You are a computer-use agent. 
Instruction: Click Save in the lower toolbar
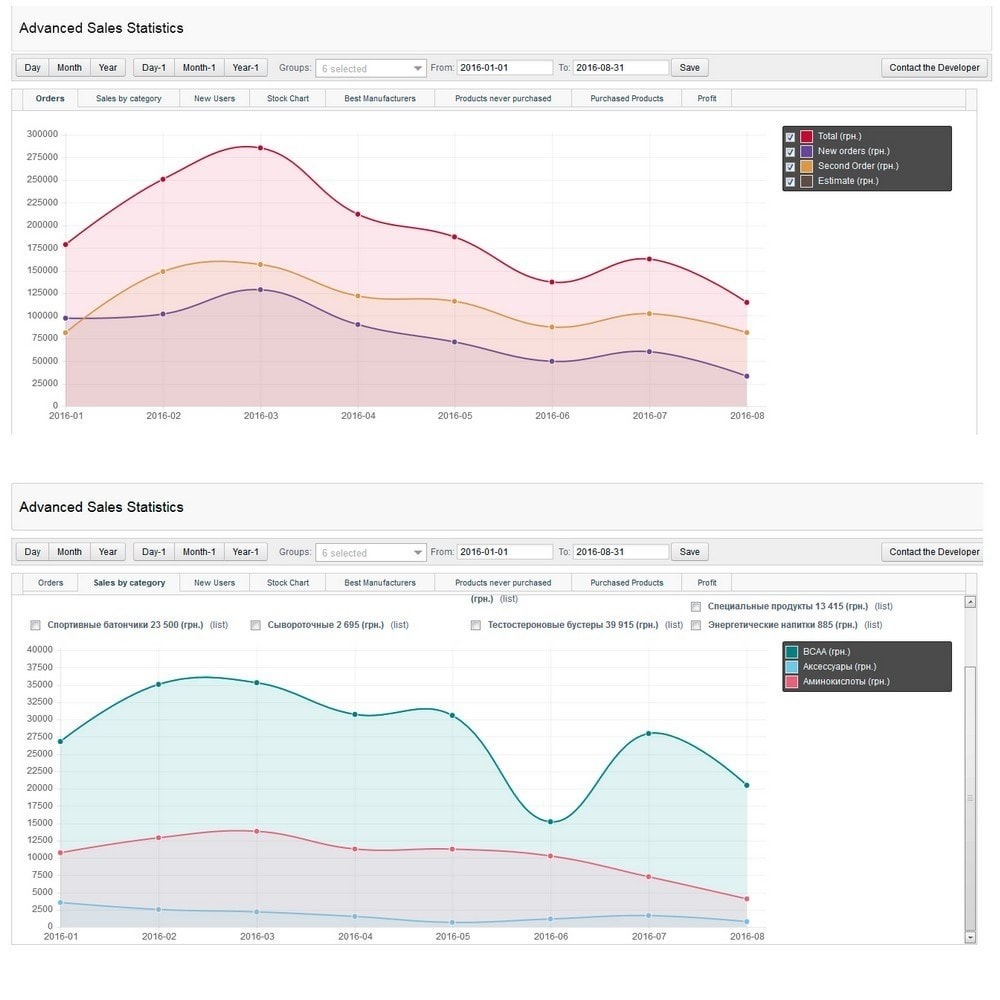[x=689, y=552]
